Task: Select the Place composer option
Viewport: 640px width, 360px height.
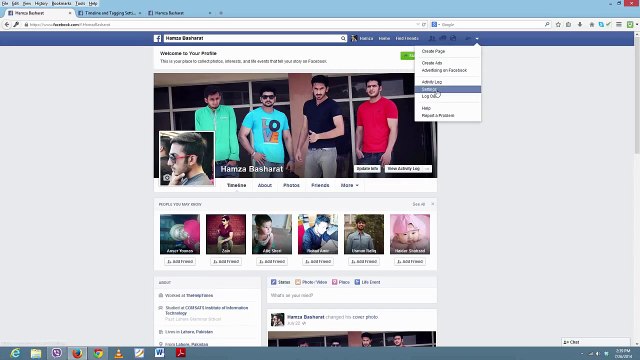Action: (341, 282)
